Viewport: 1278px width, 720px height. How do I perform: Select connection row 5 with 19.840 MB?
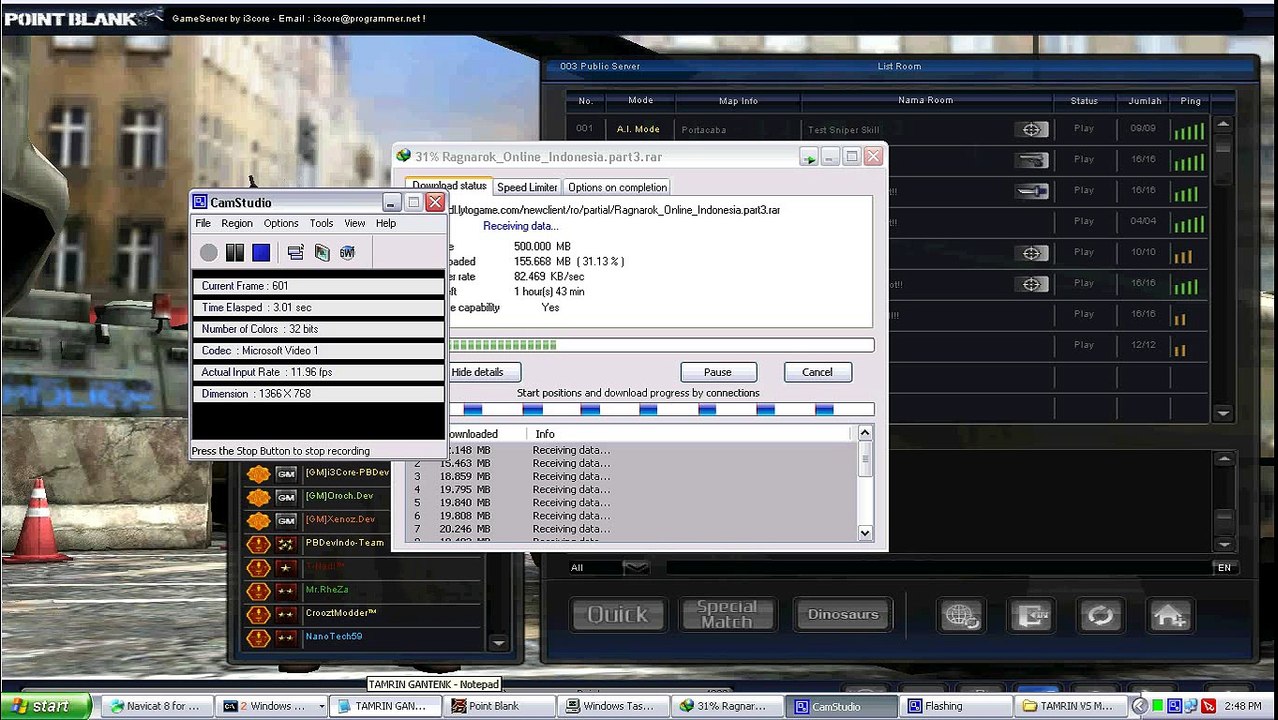point(632,503)
